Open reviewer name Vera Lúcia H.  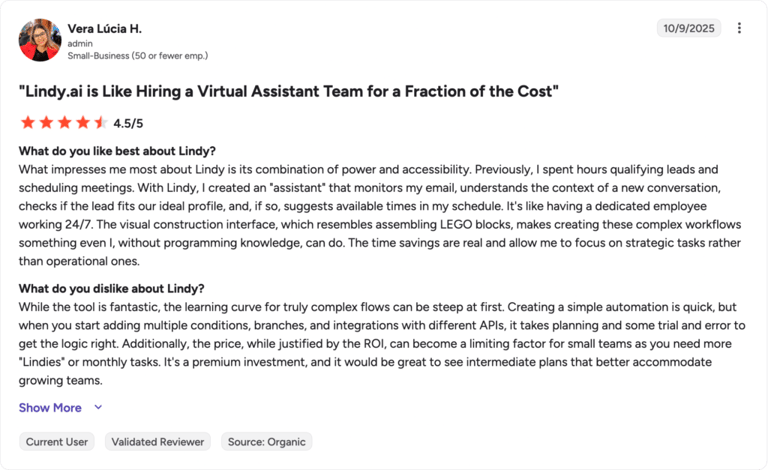(105, 29)
